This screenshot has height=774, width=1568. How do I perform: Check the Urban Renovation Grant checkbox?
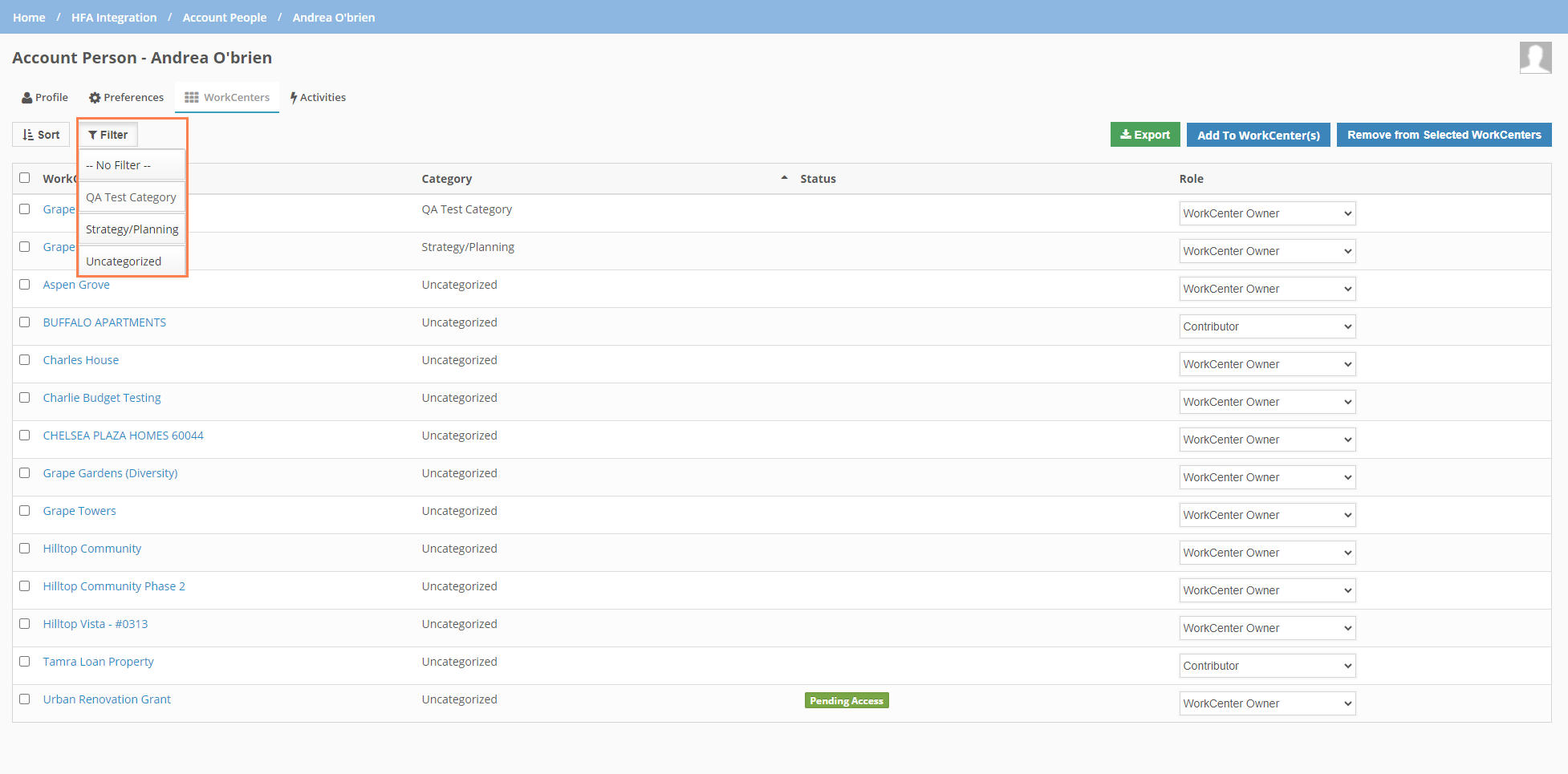(x=25, y=699)
